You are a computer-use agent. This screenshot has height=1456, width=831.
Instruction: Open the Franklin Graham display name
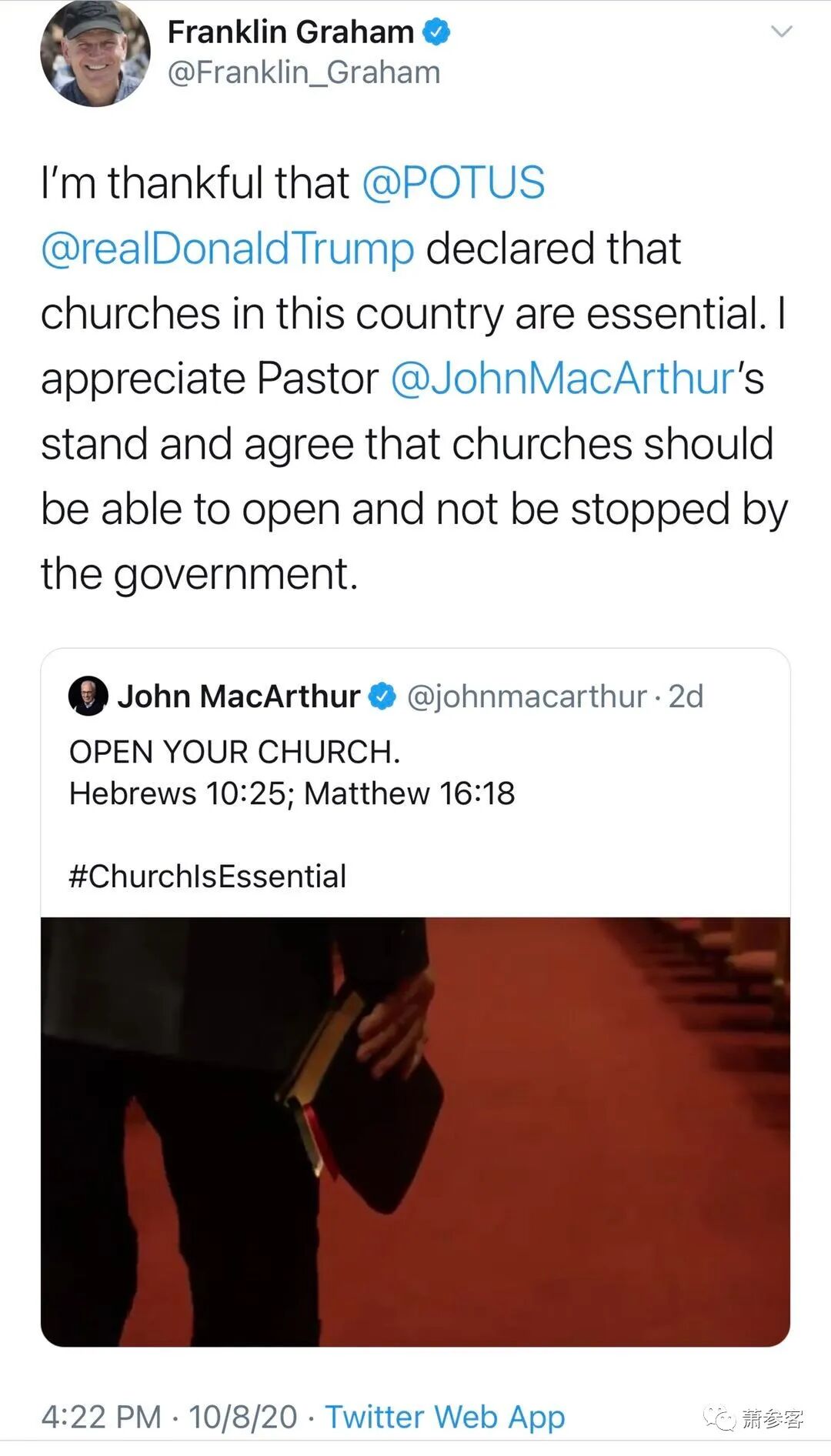coord(291,32)
